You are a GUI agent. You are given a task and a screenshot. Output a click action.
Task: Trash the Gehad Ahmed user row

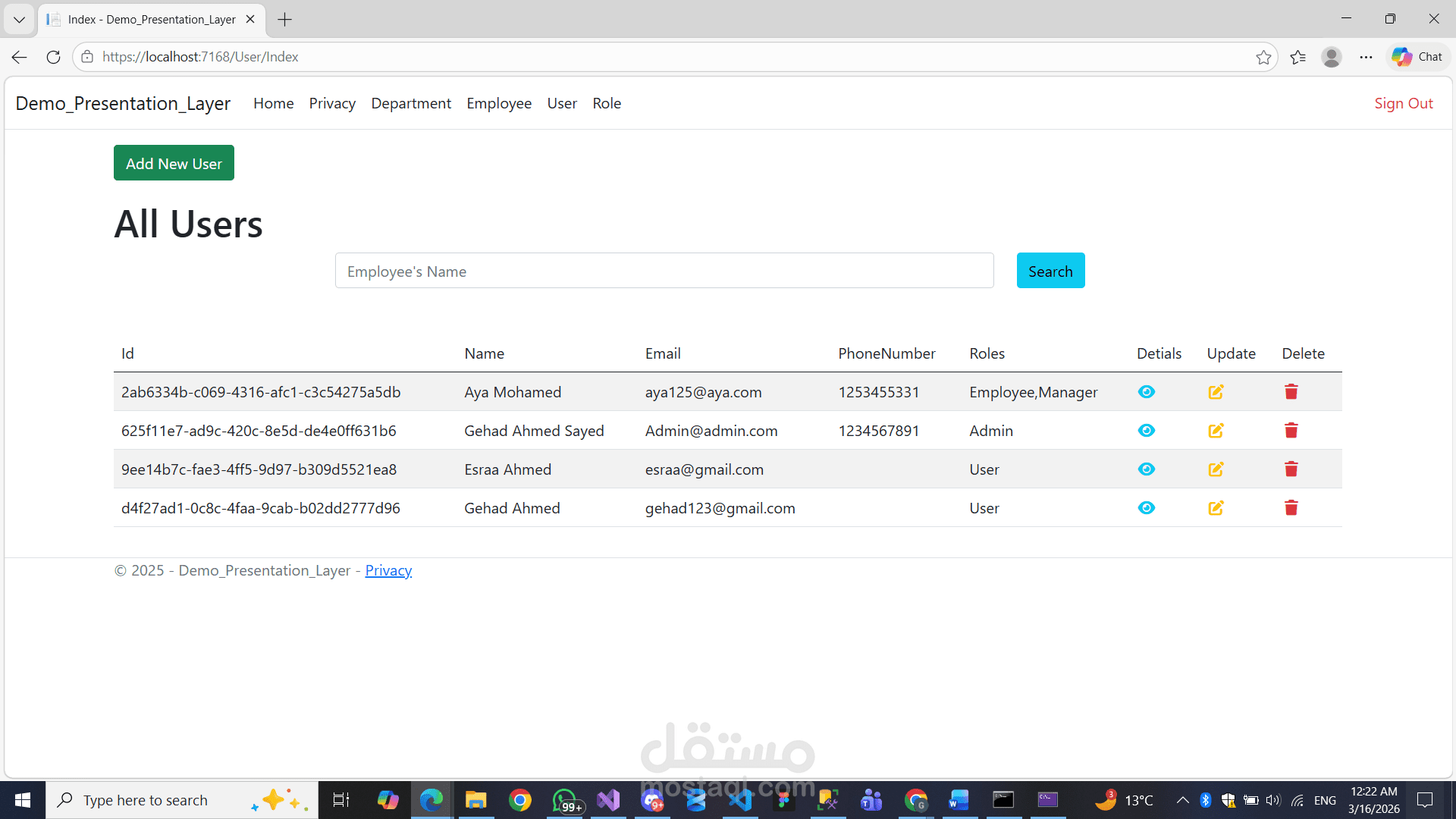tap(1291, 508)
